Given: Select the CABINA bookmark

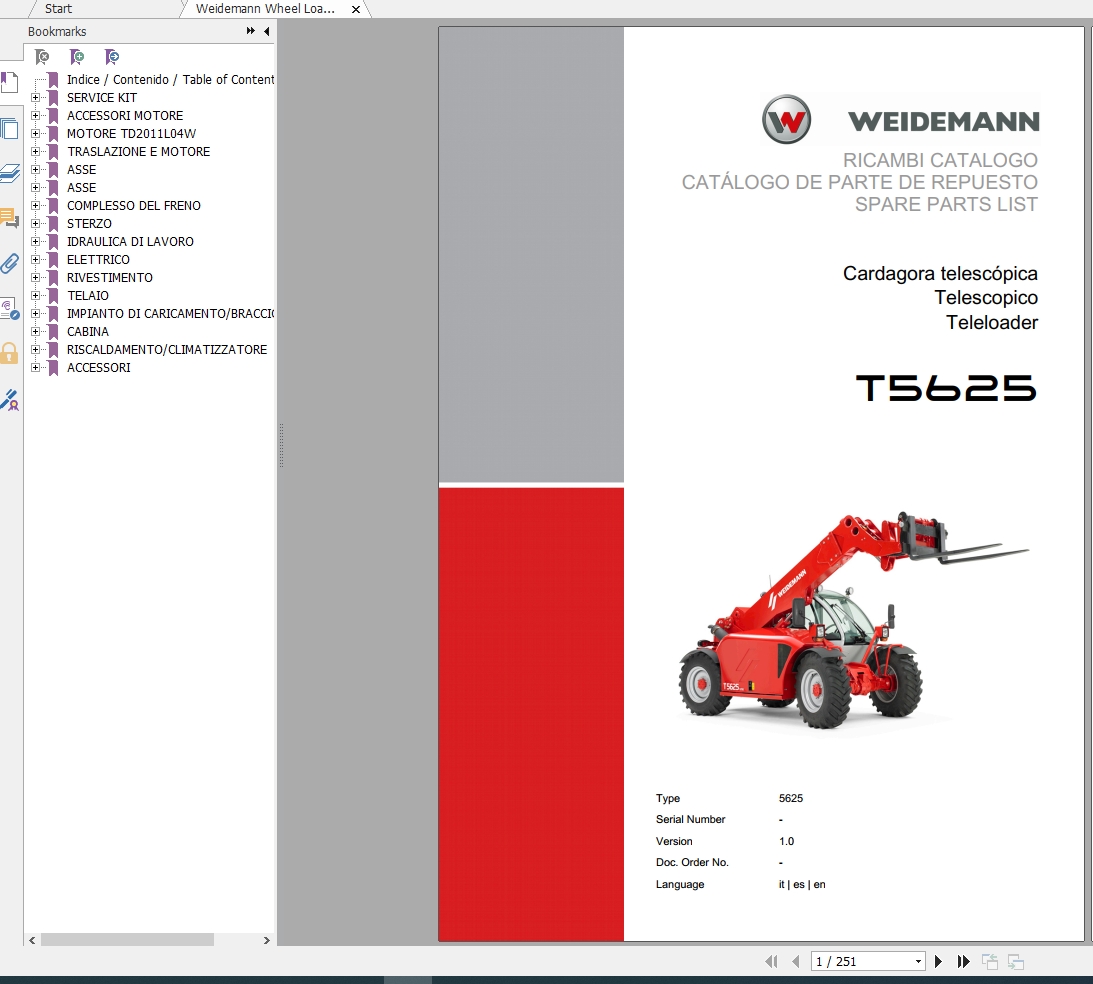Looking at the screenshot, I should (87, 331).
